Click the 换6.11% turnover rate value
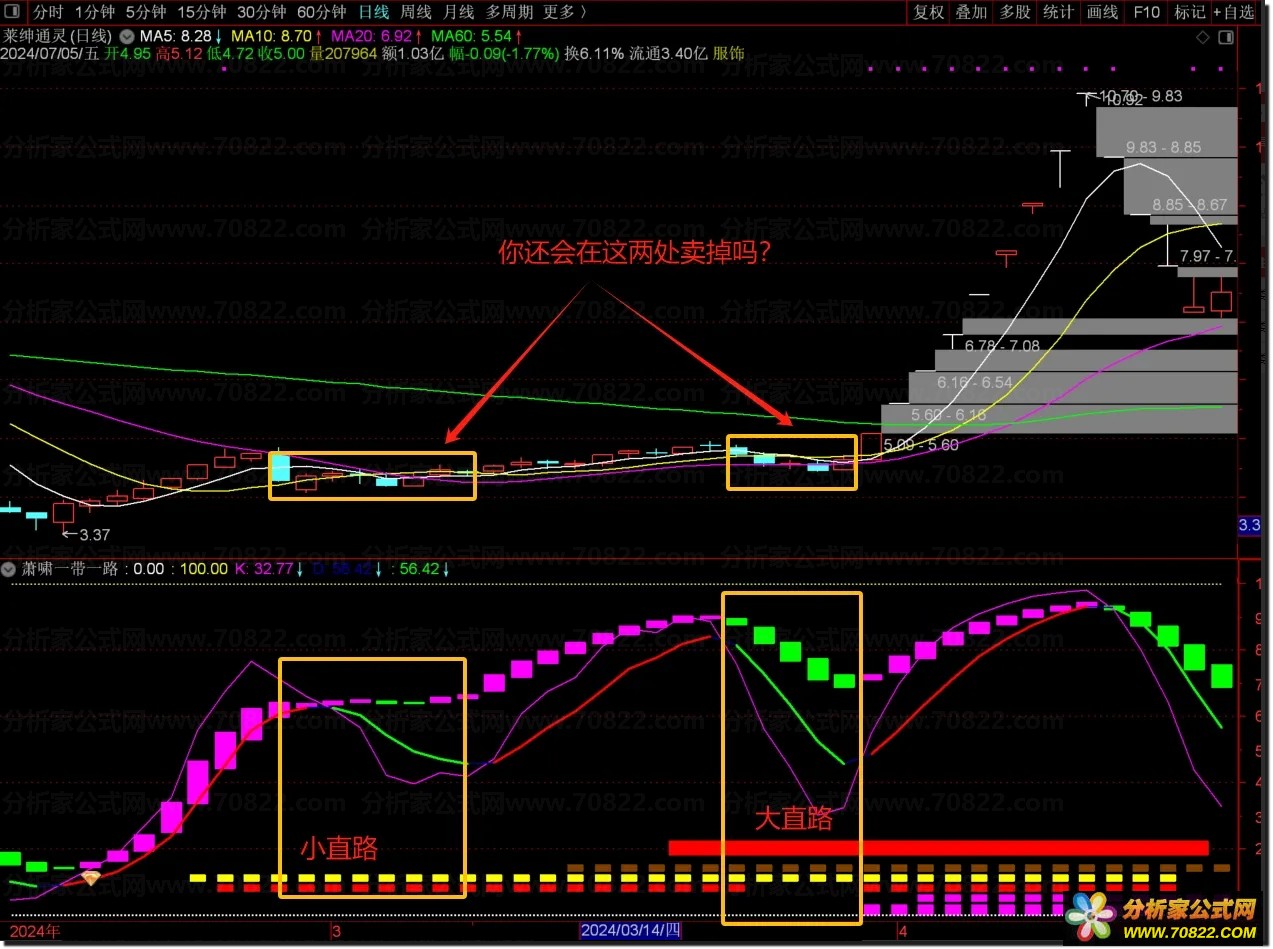 [594, 54]
